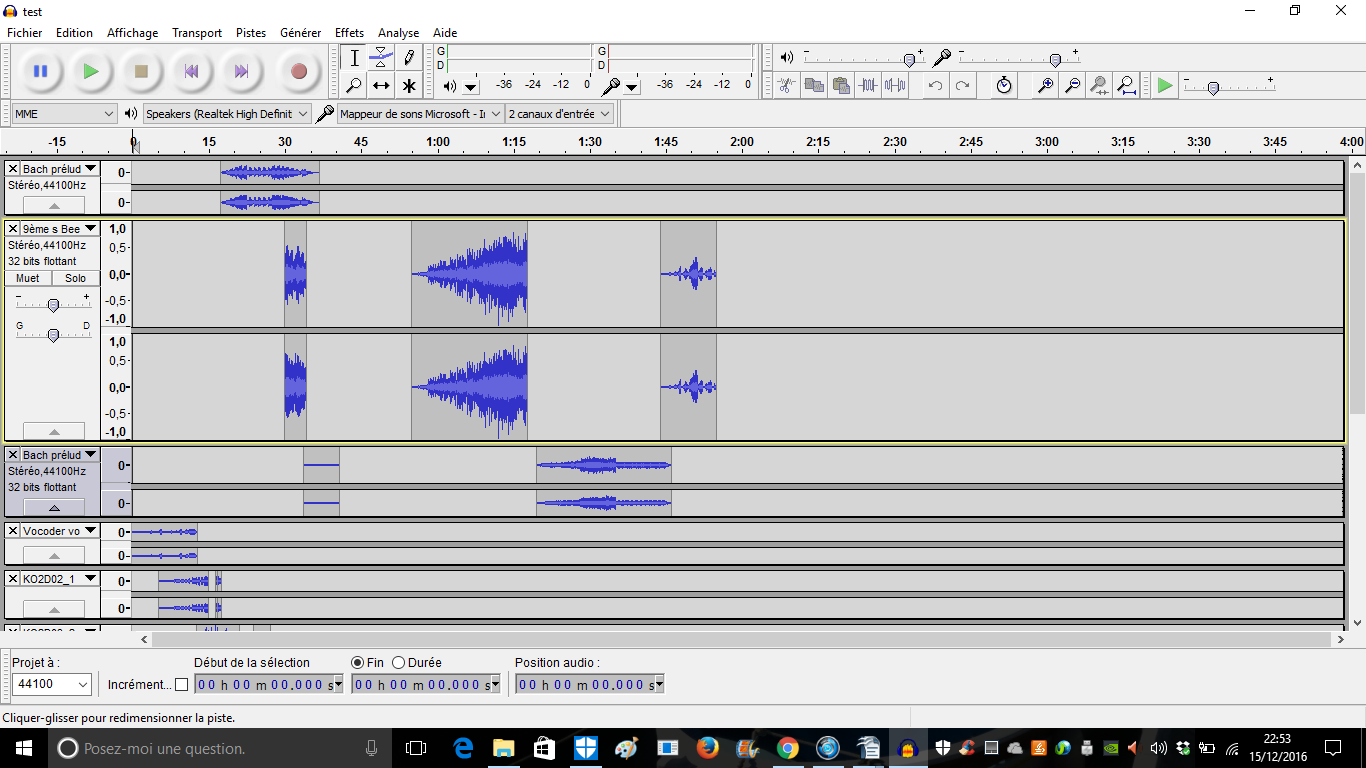Open the Générer menu
The height and width of the screenshot is (768, 1366).
tap(300, 33)
